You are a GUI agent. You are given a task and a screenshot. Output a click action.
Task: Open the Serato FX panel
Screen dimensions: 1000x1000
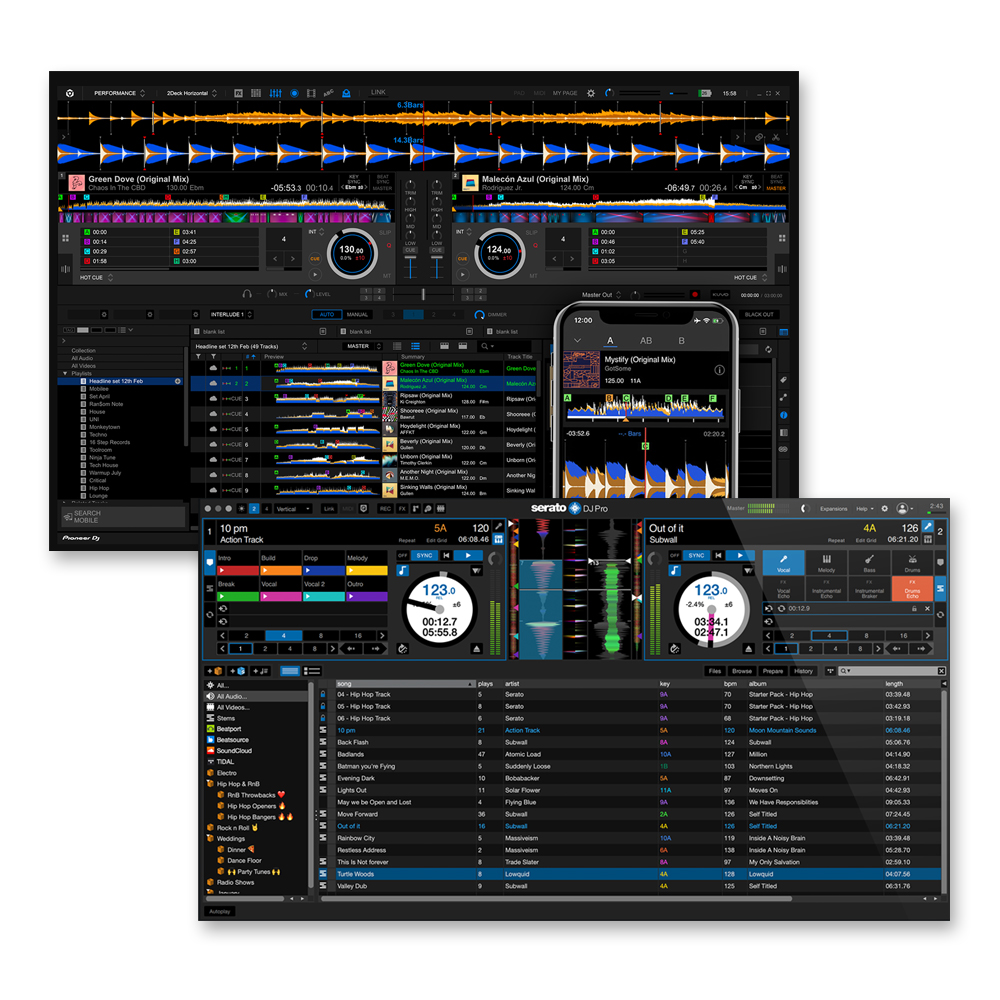(402, 509)
